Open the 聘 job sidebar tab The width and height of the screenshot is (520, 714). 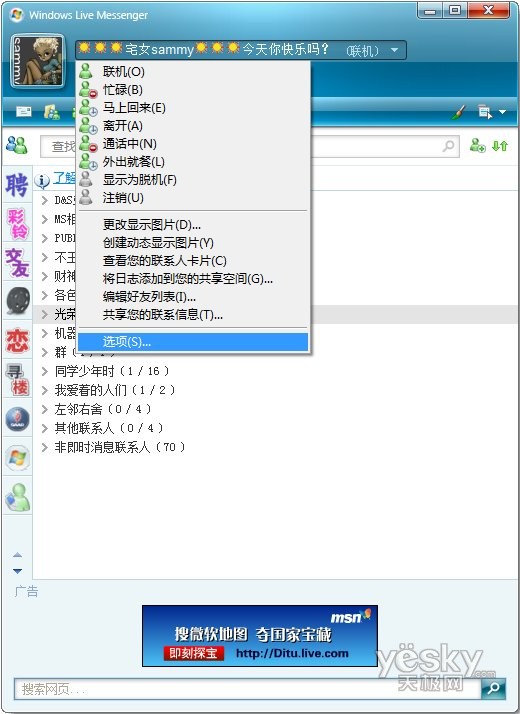(17, 184)
